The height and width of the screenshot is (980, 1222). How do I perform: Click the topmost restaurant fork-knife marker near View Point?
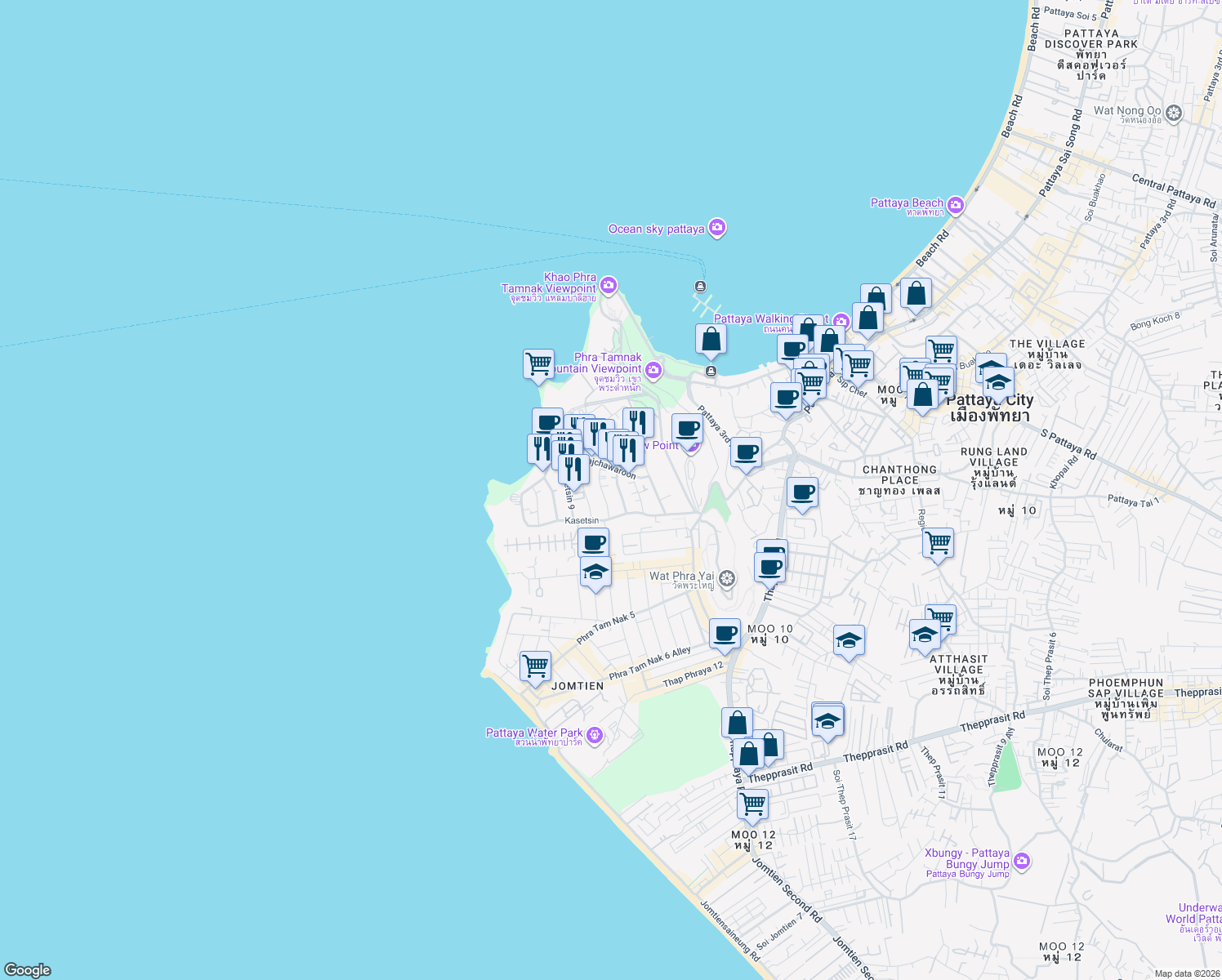638,423
